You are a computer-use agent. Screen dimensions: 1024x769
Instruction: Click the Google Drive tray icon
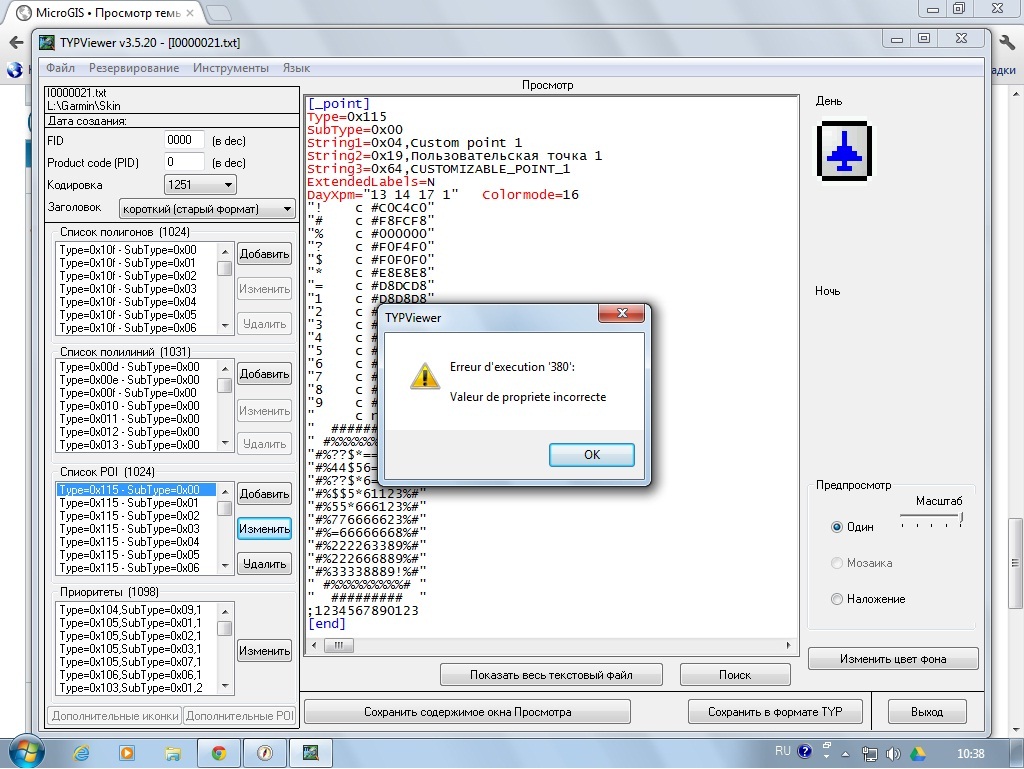coord(917,752)
